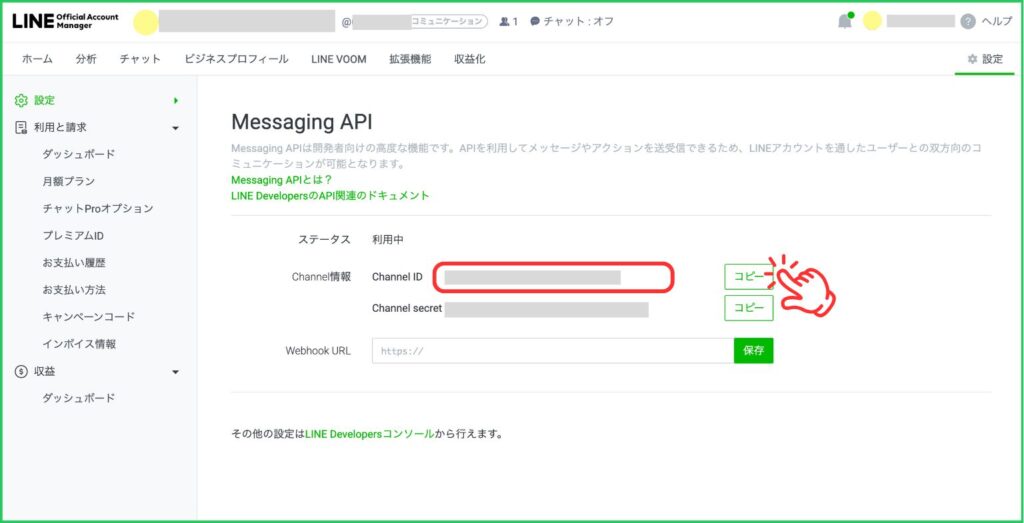This screenshot has width=1024, height=523.
Task: Select チャットProオプション in the sidebar
Action: pyautogui.click(x=98, y=209)
